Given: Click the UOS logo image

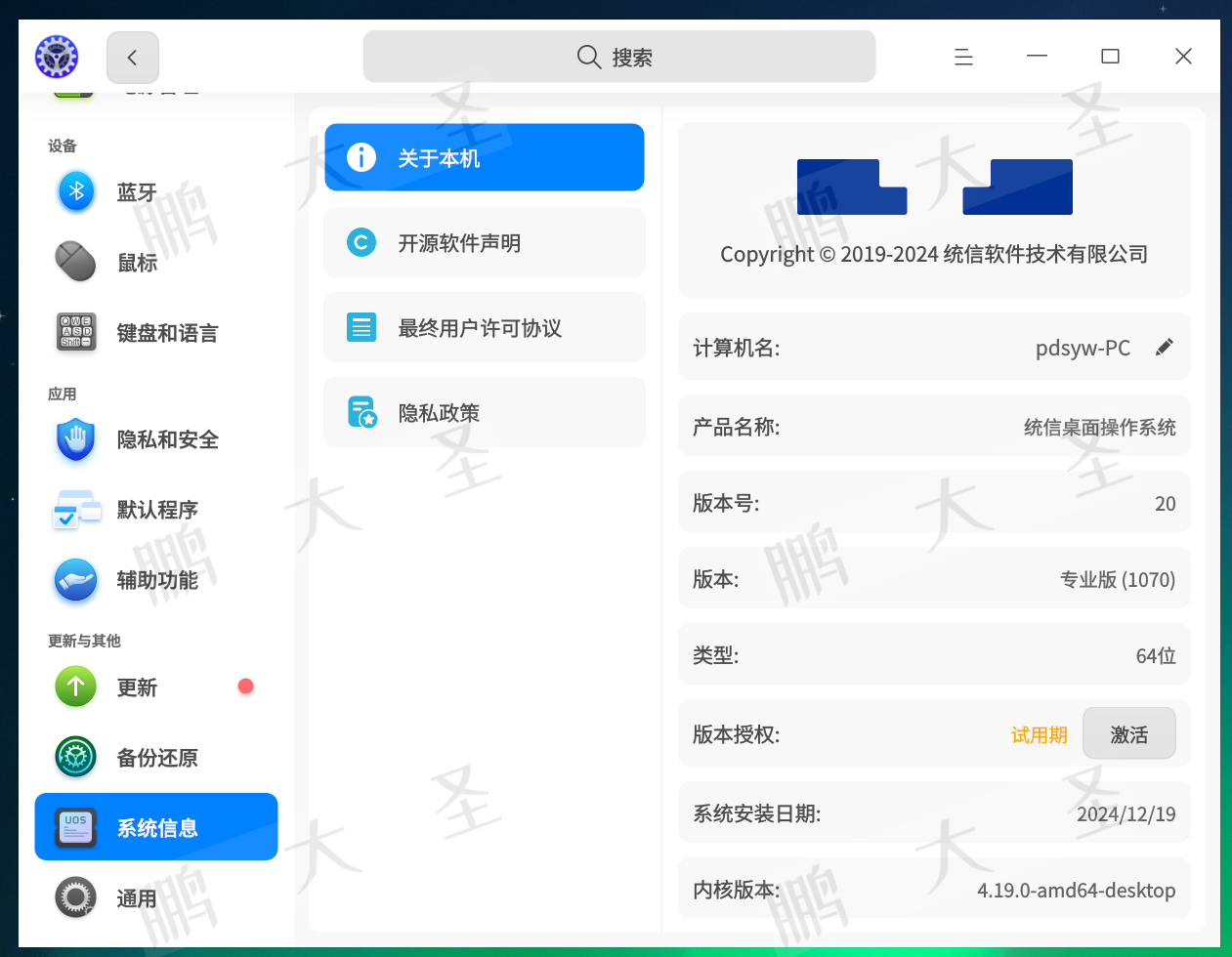Looking at the screenshot, I should tap(935, 187).
